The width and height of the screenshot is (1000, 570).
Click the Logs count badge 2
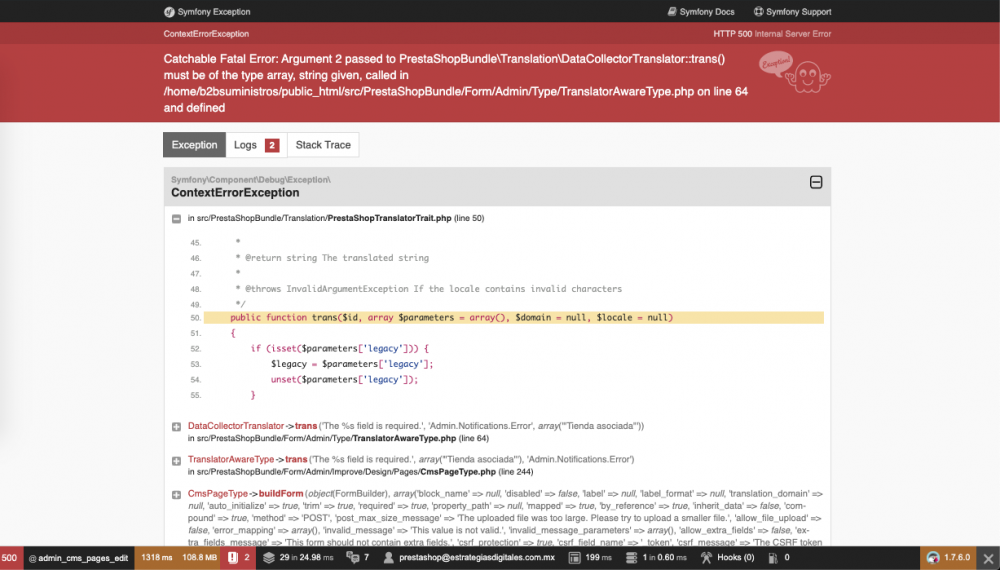click(x=272, y=145)
